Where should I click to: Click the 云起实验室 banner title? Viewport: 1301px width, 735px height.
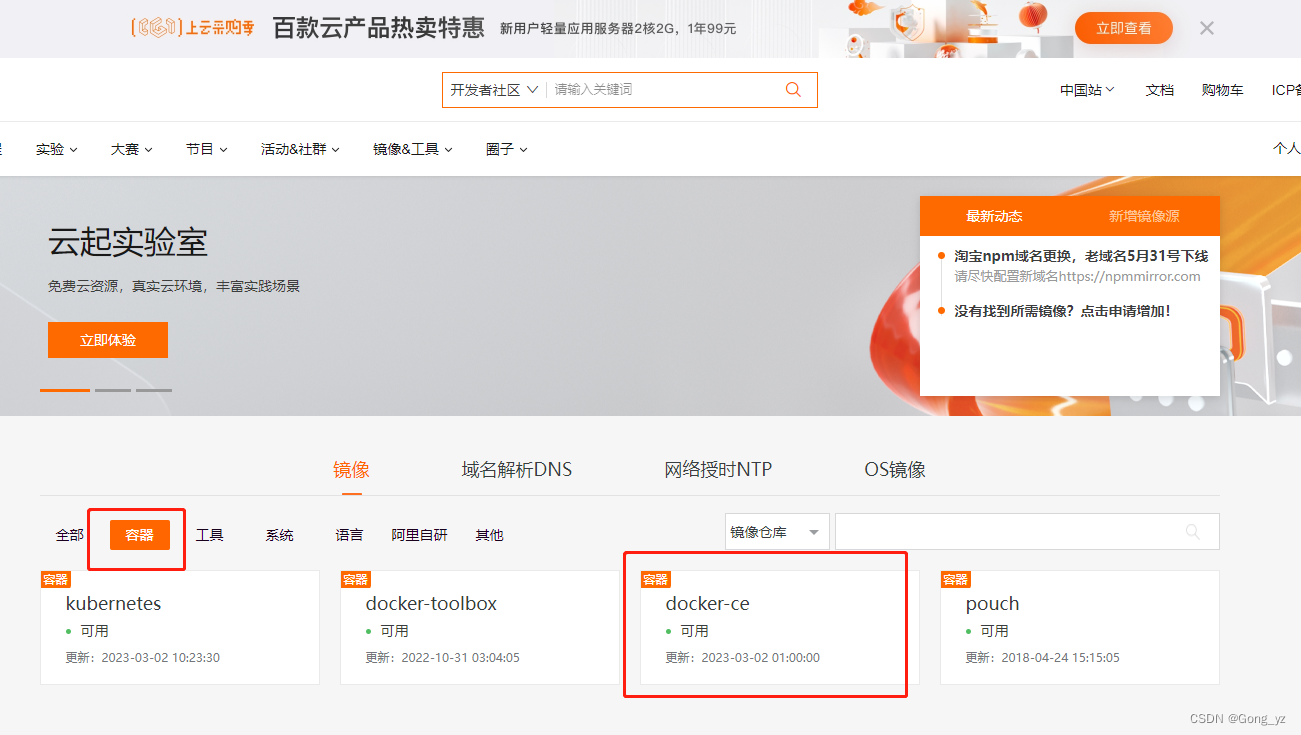pos(128,242)
